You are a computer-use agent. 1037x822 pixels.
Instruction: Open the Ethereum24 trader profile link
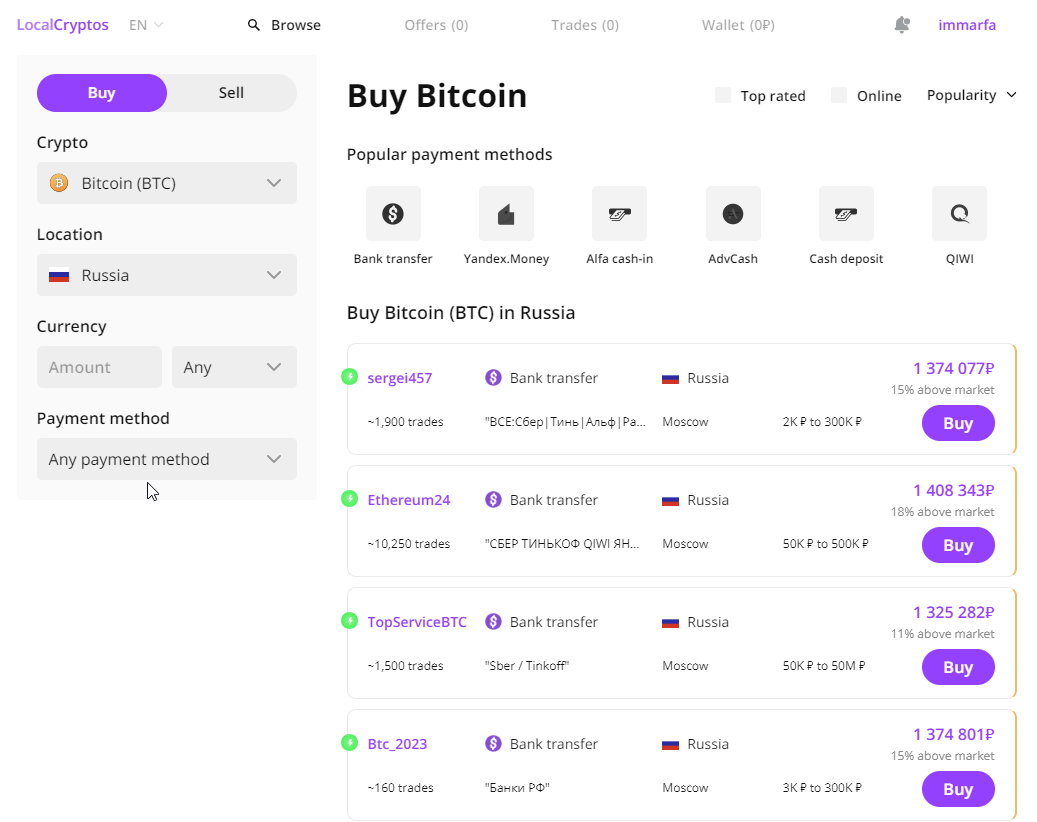408,500
